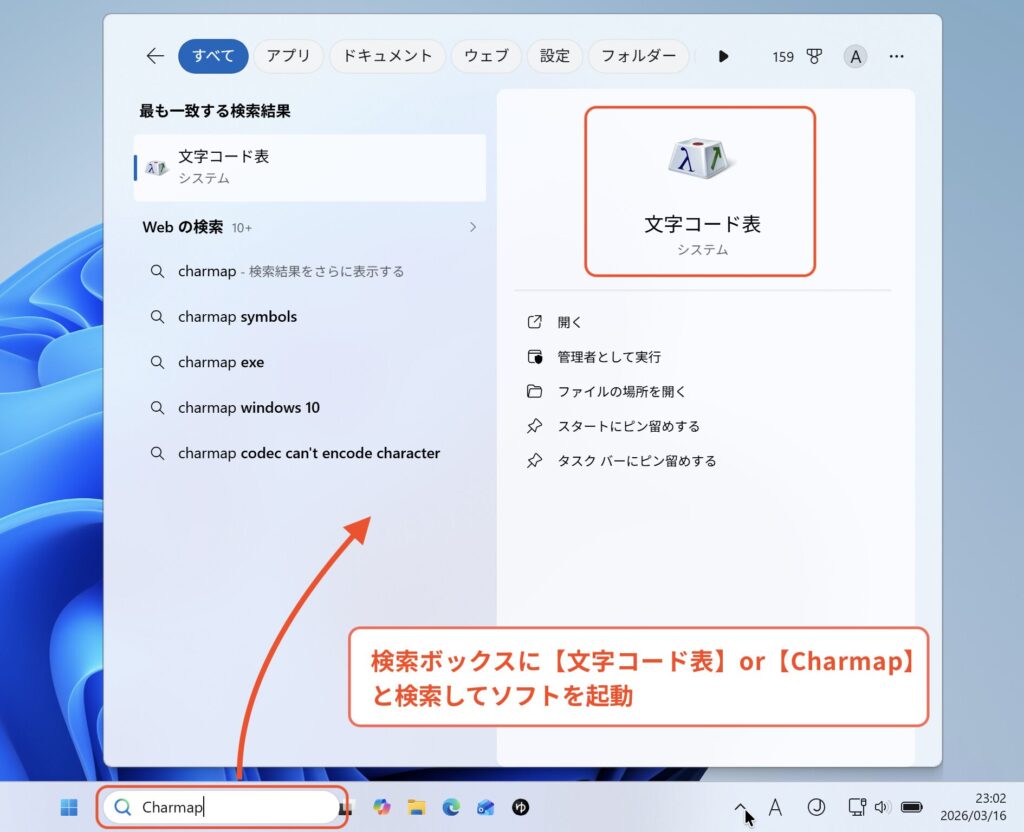
Task: Expand Web の検索 section with chevron
Action: (x=473, y=227)
